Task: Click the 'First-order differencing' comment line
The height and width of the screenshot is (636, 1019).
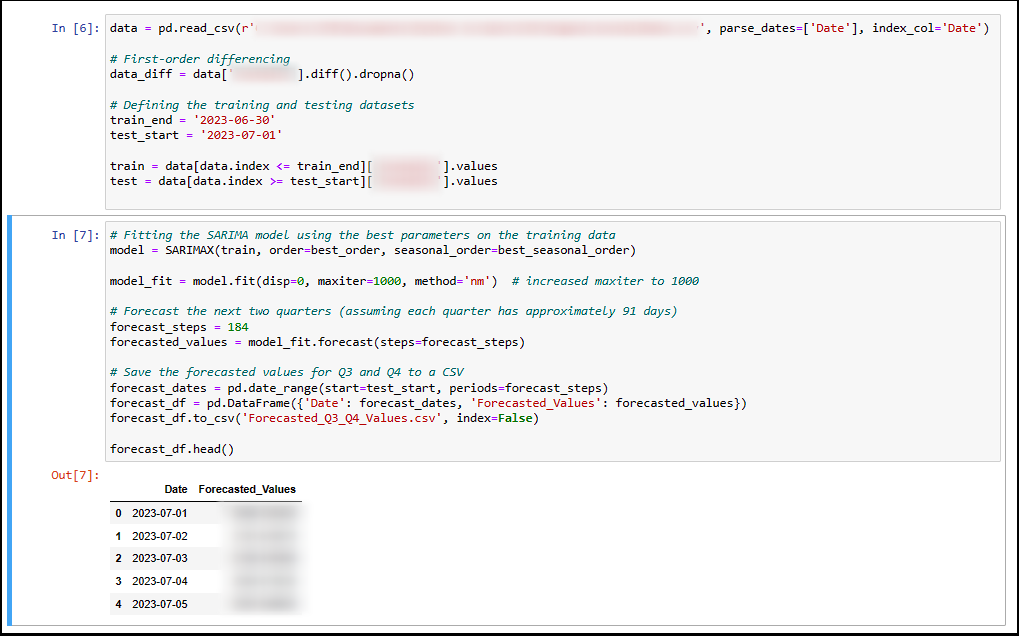Action: point(200,59)
